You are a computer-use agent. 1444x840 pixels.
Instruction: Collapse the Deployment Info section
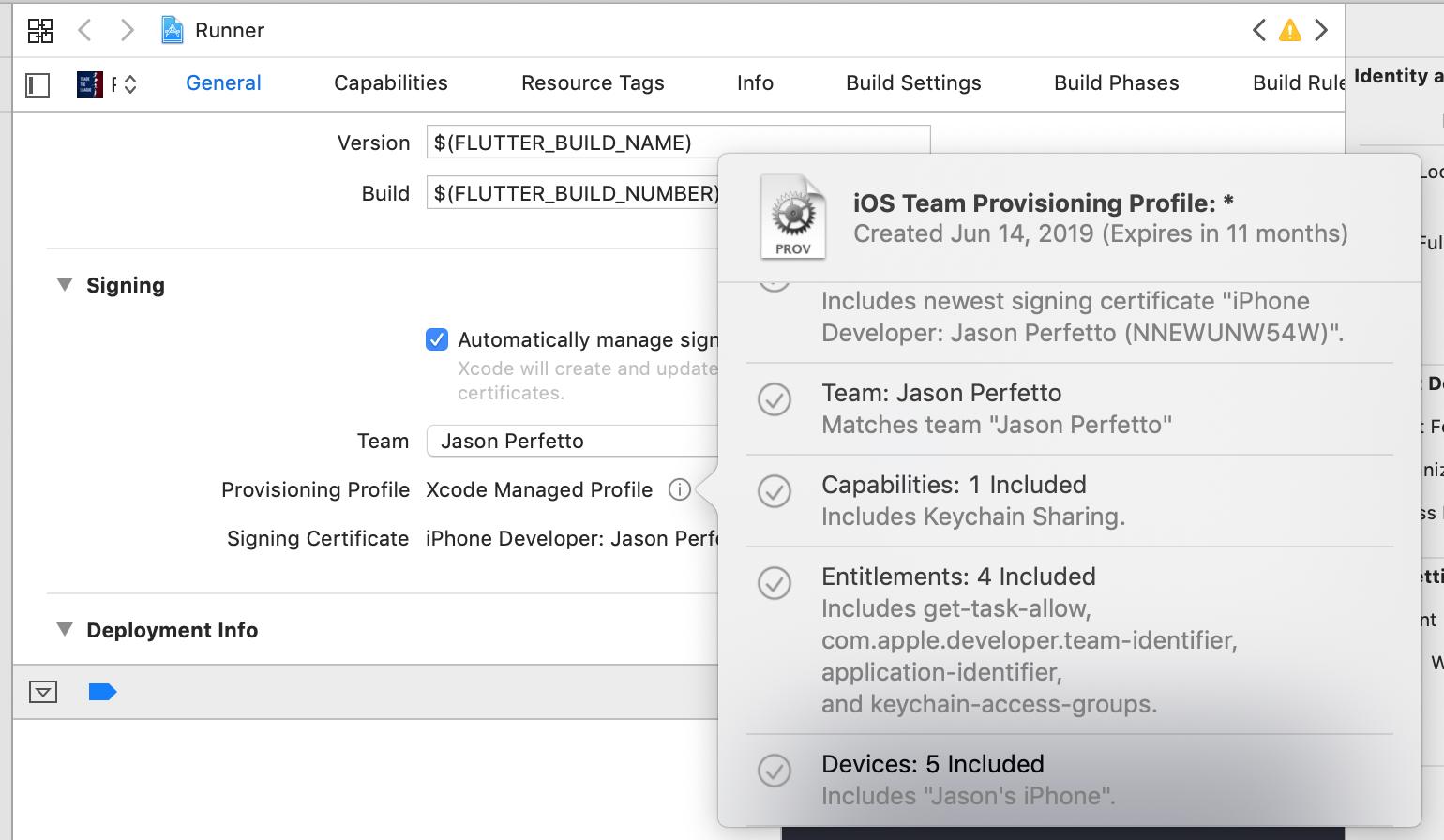coord(65,629)
